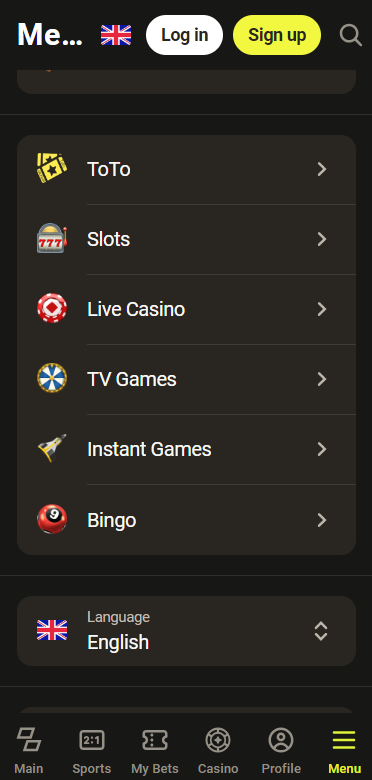Click the TV Games wheel icon
372x780 pixels.
[52, 379]
